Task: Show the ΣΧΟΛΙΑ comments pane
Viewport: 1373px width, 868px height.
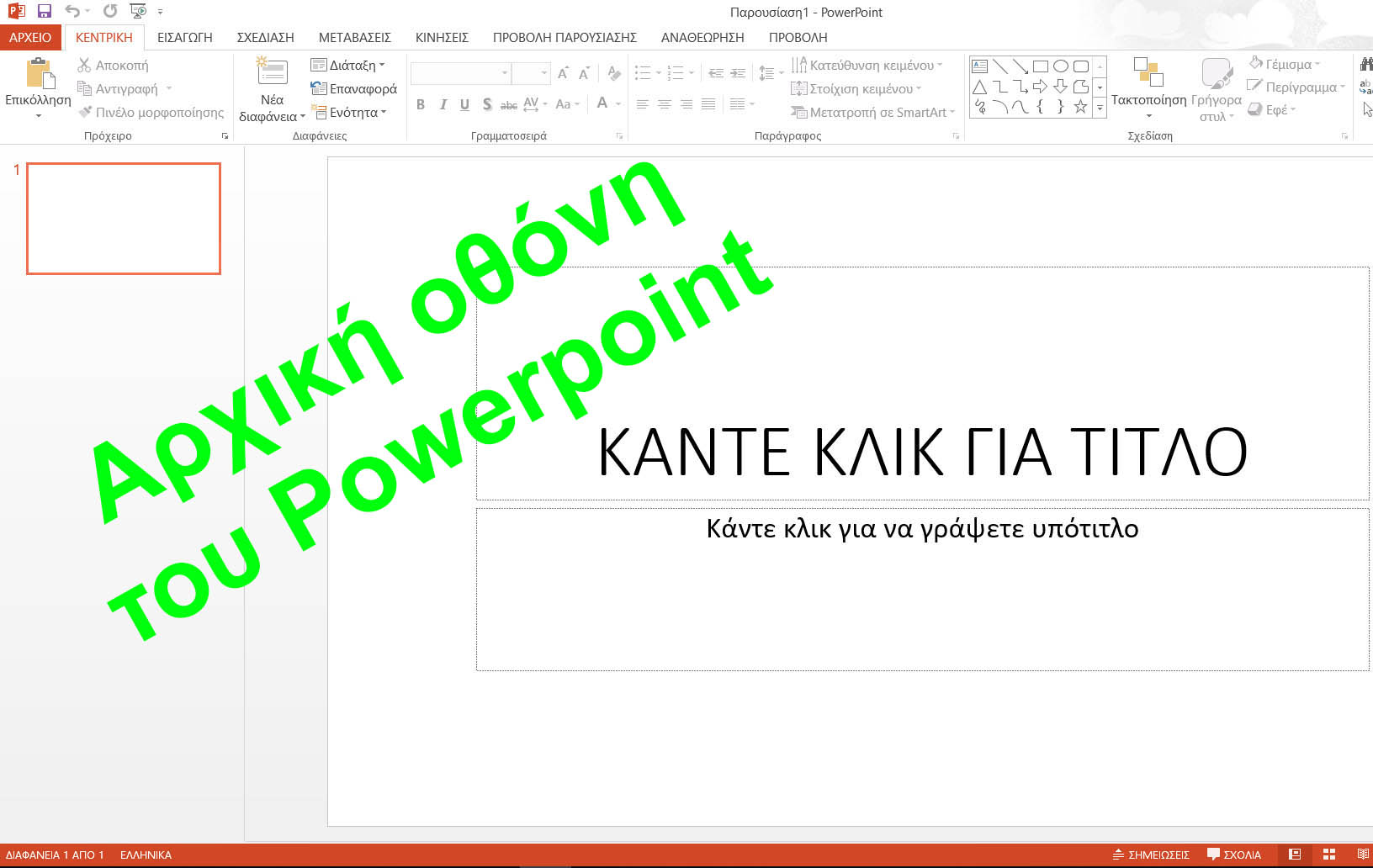Action: pos(1234,854)
